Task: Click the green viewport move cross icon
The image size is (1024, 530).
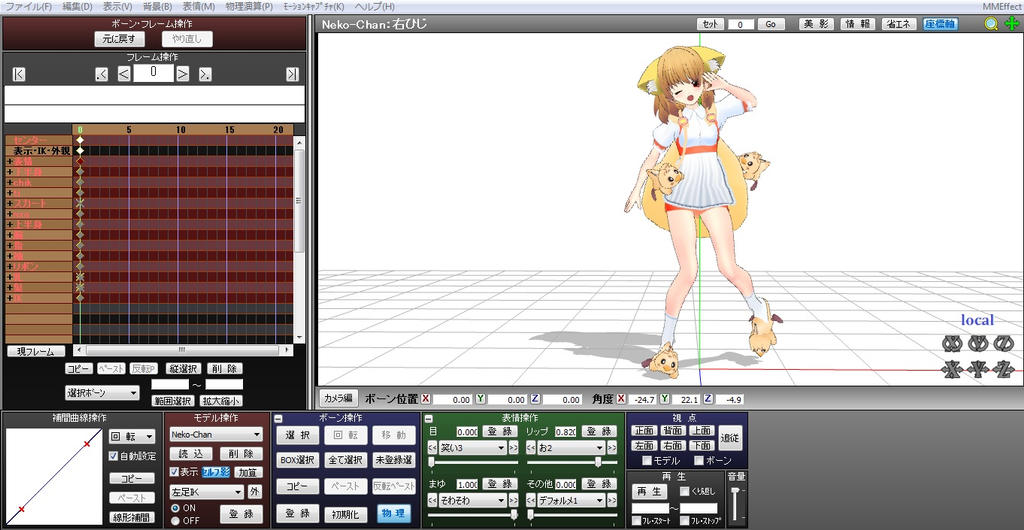Action: click(x=1012, y=24)
